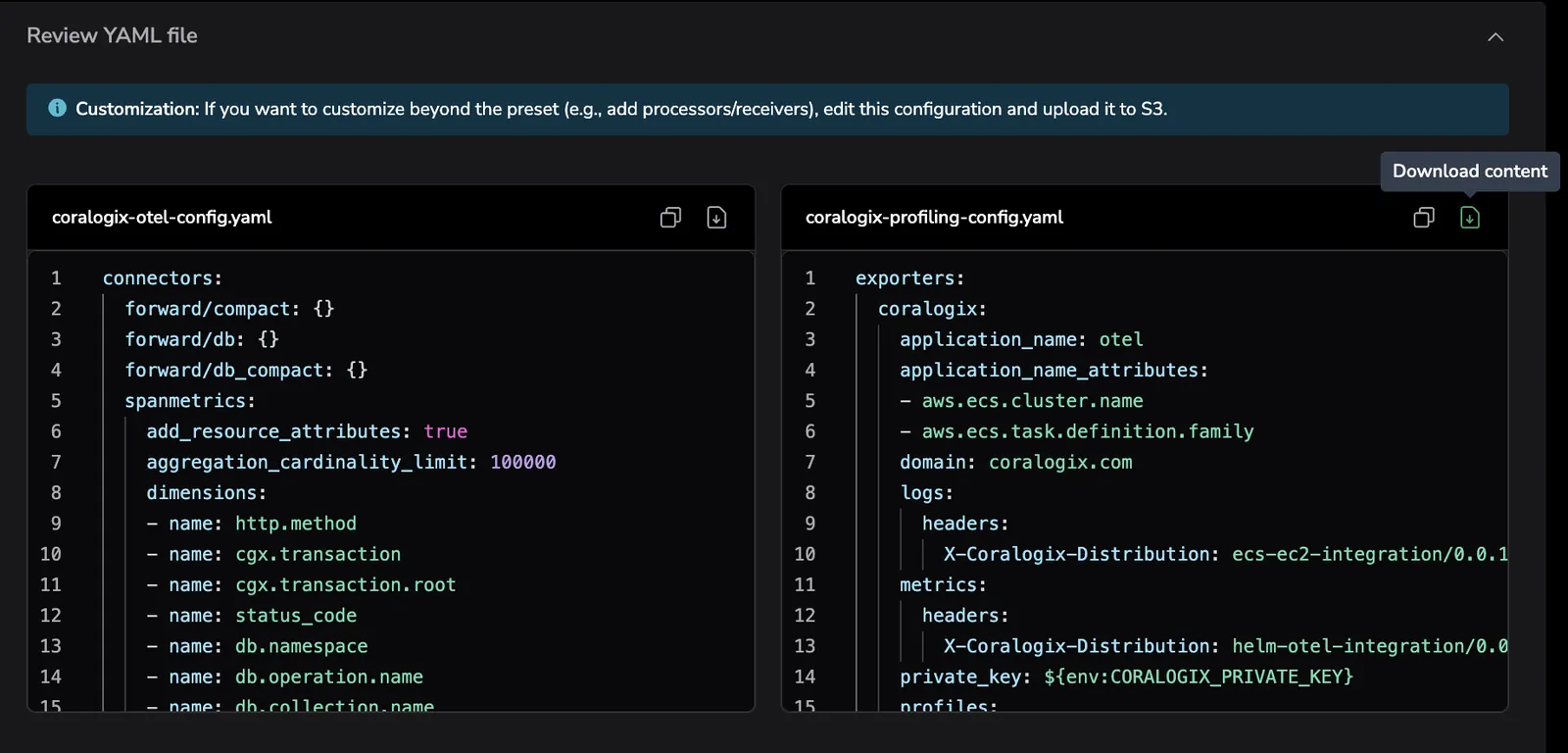Click the 'coralogix:' line in profiling config
This screenshot has height=753, width=1568.
tap(932, 309)
